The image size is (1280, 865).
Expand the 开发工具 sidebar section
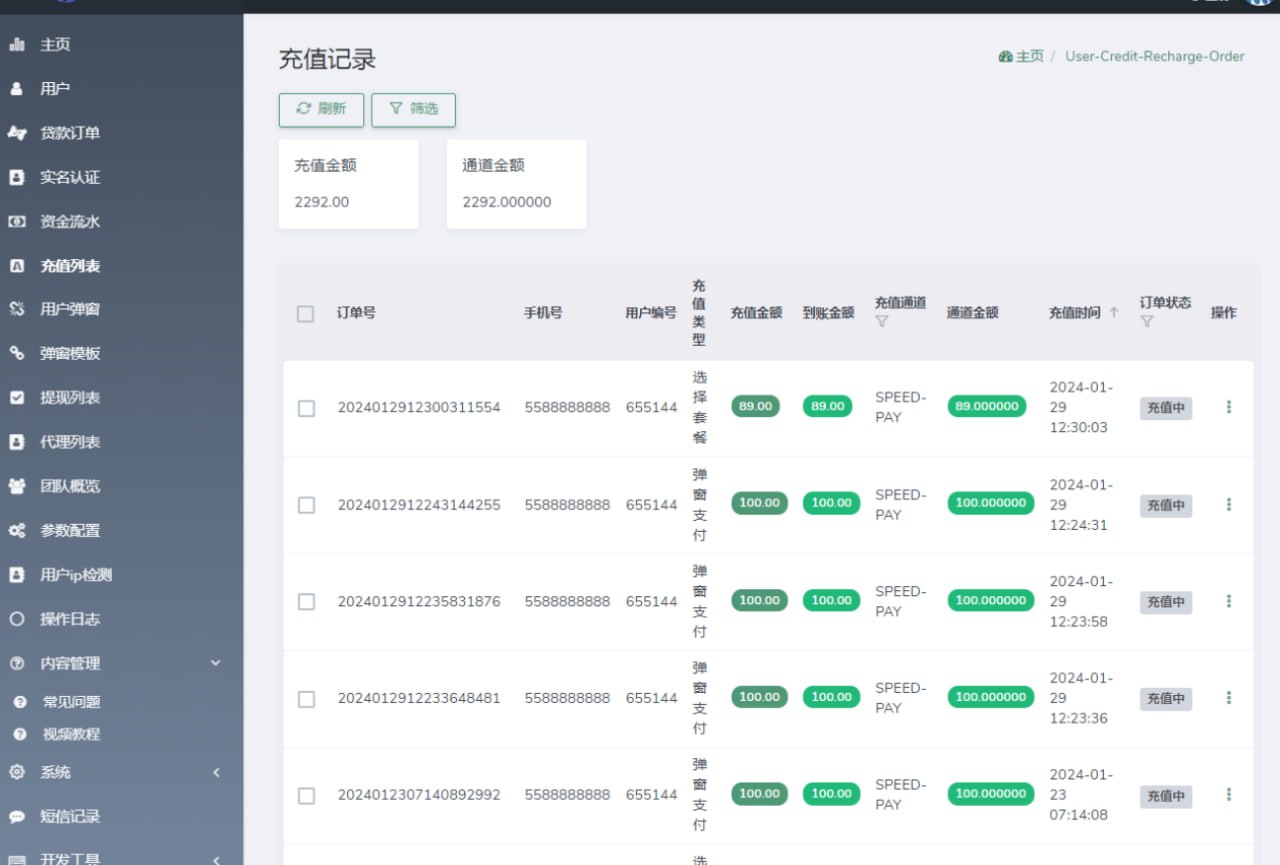pos(215,858)
